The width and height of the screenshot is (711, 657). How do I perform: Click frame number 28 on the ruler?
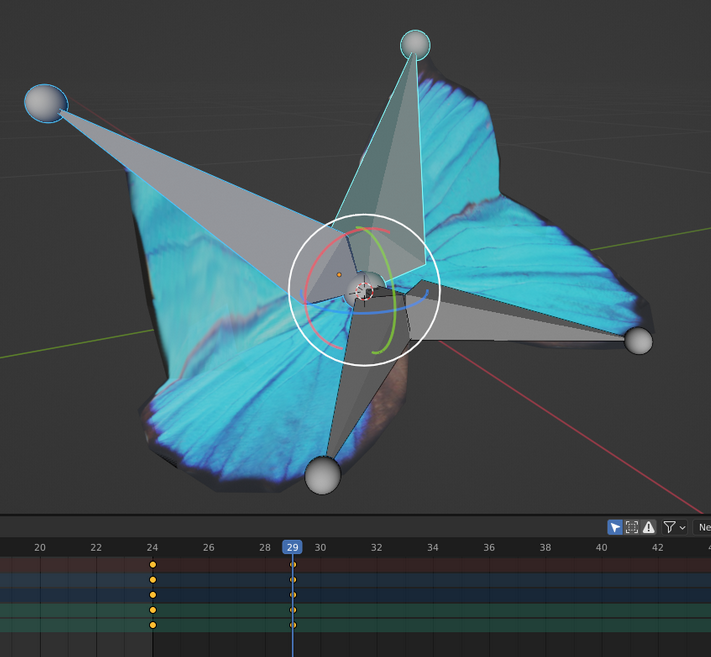265,547
